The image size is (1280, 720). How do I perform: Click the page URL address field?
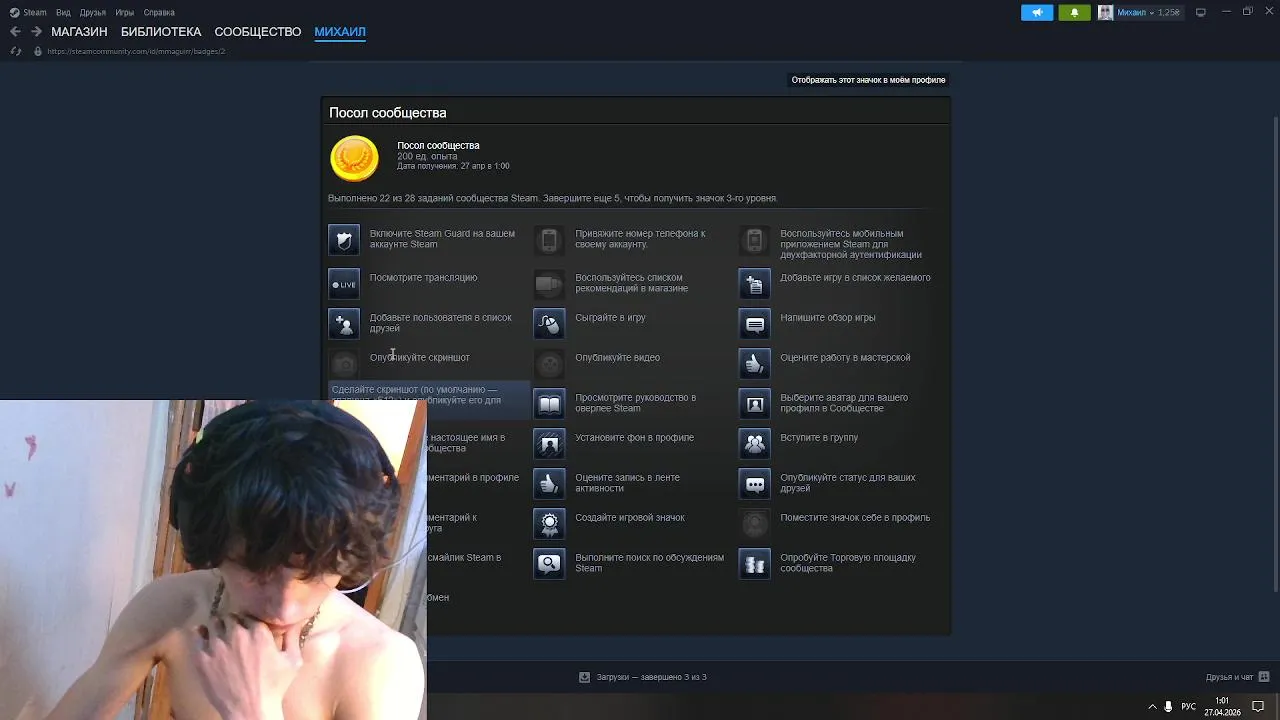[136, 51]
